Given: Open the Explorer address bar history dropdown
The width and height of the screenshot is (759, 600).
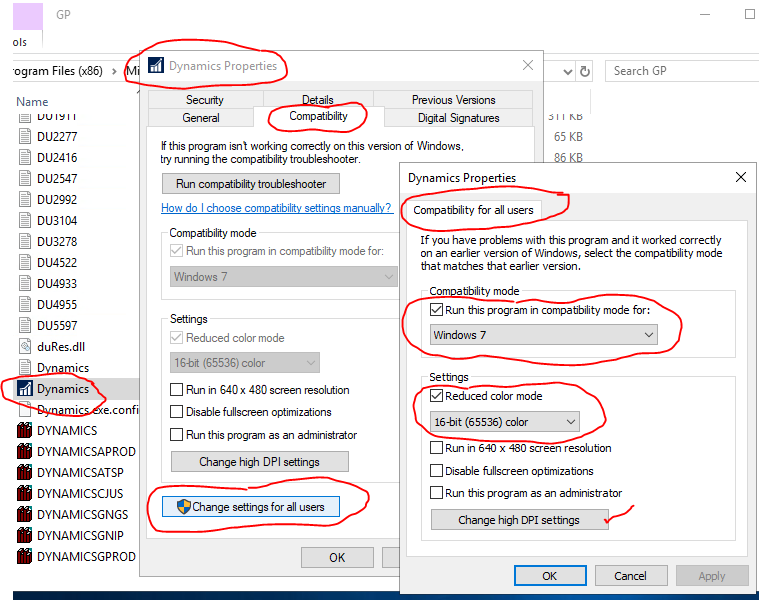Looking at the screenshot, I should pyautogui.click(x=568, y=72).
